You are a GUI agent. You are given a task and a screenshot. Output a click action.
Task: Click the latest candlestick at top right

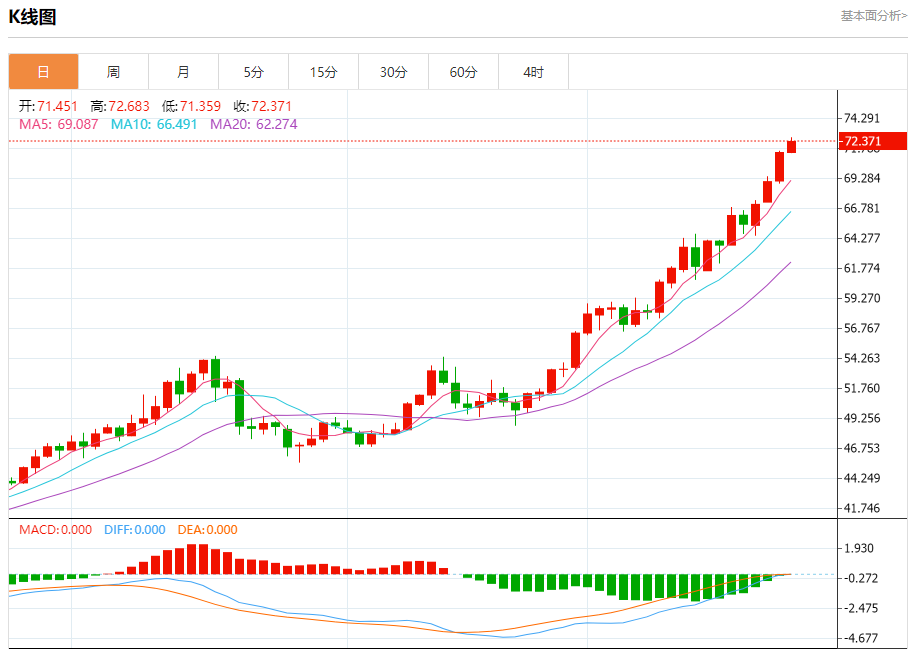[791, 146]
